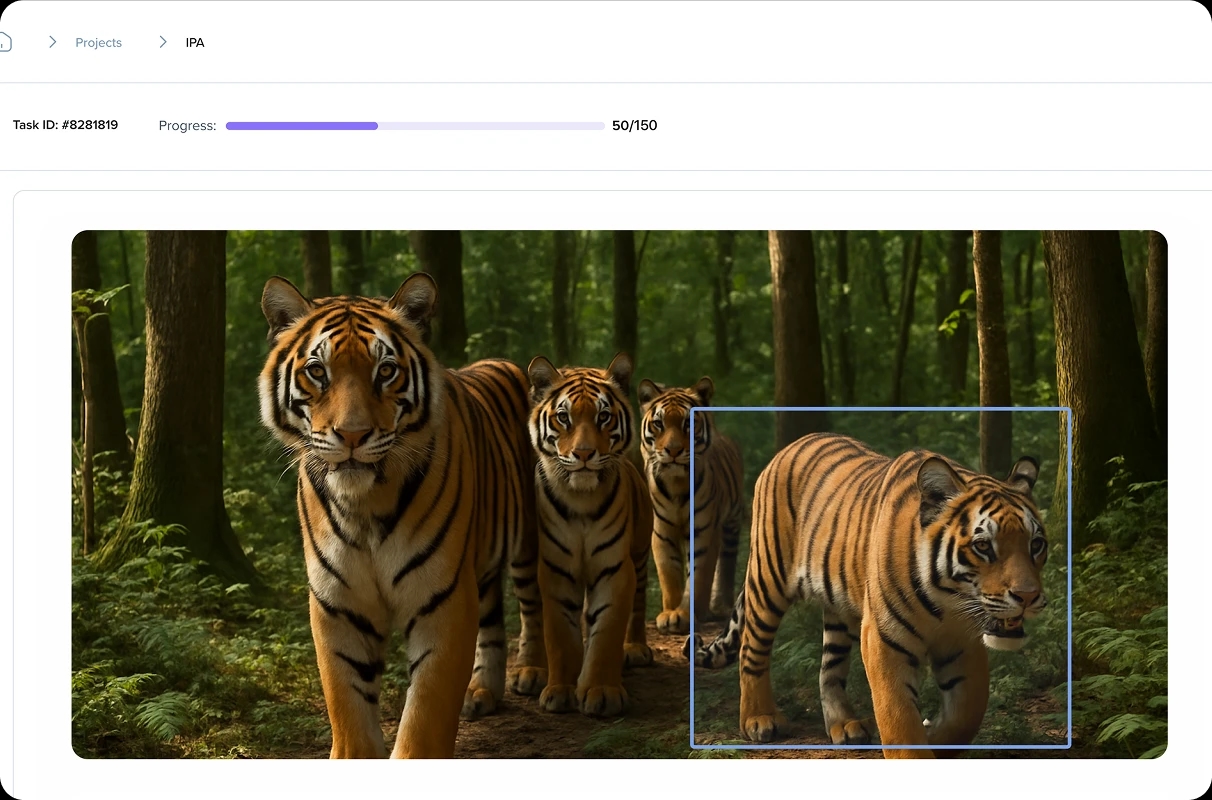
Task: Click the purple filled part of progress bar
Action: 301,126
